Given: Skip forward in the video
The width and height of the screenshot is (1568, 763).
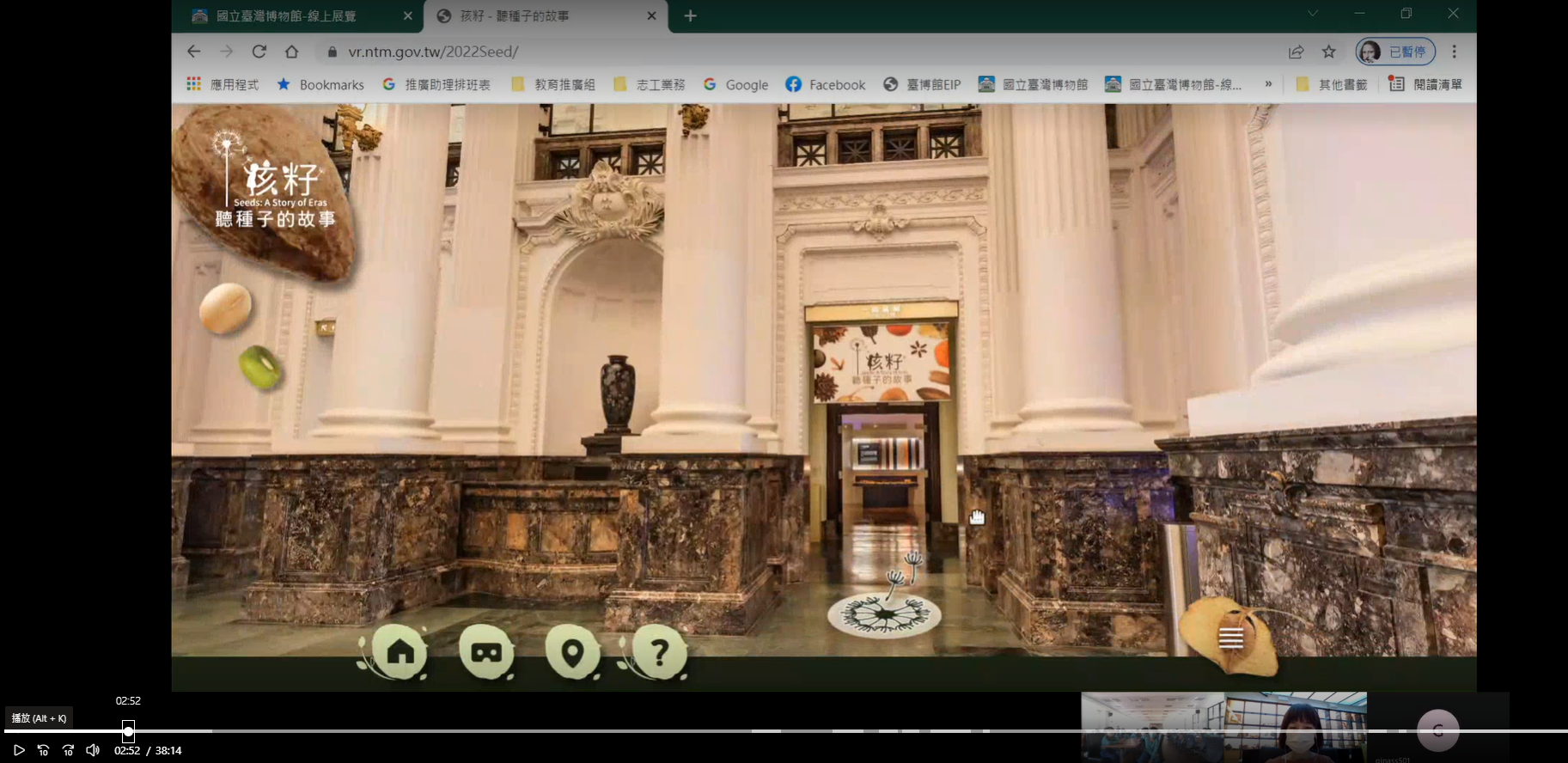Looking at the screenshot, I should [x=68, y=750].
